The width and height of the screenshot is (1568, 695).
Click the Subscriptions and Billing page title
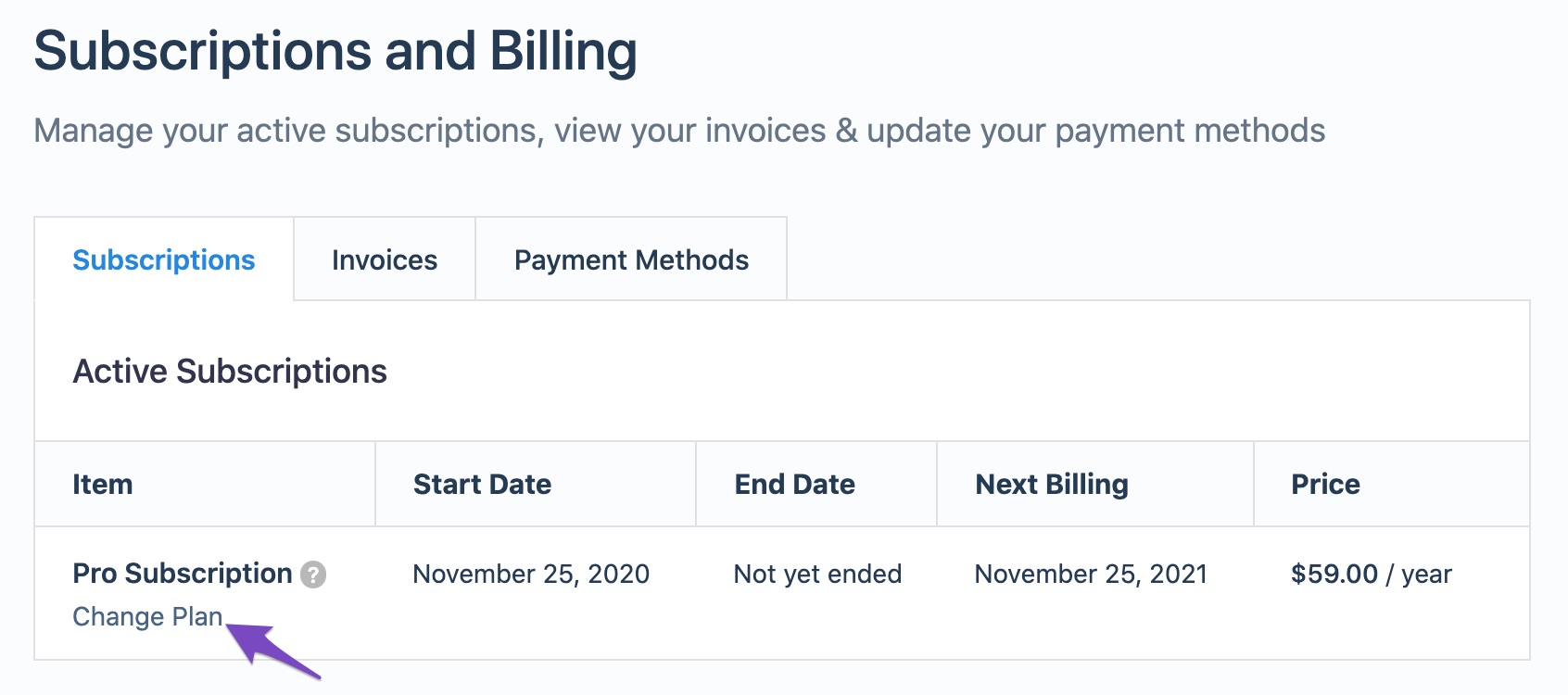[x=335, y=51]
